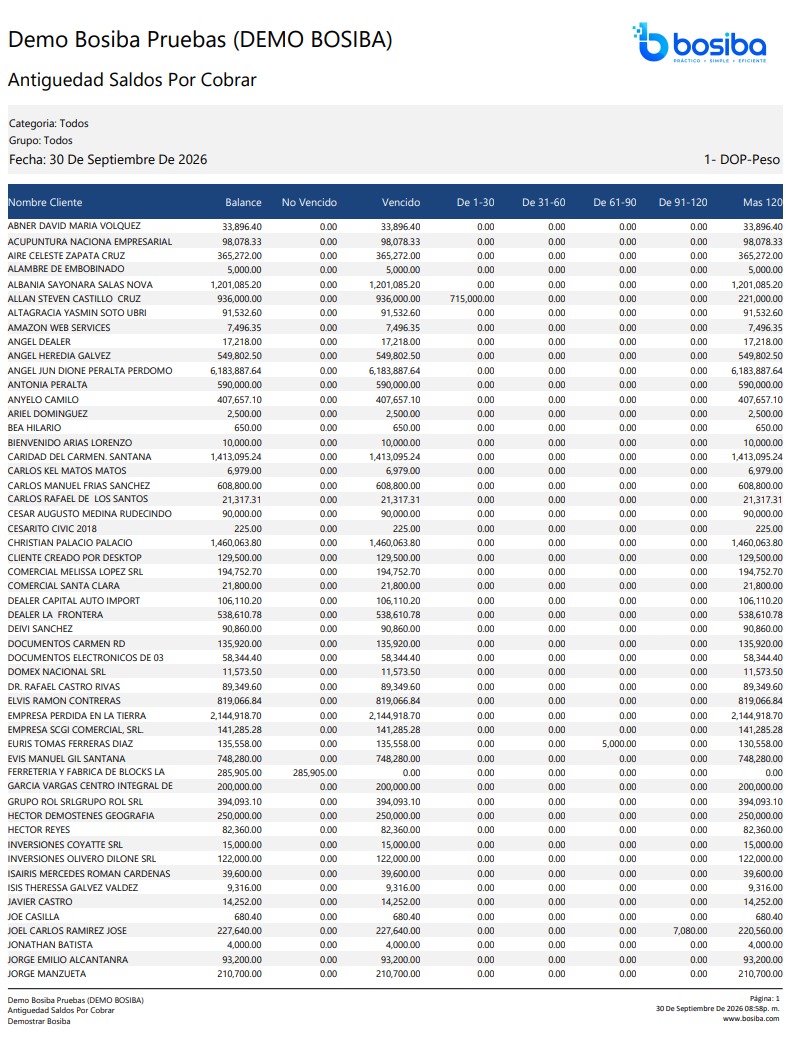Click the ANGEL JUN DIONE PERALTA PERDOMO name
Viewport: 799px width, 1043px height.
(90, 371)
